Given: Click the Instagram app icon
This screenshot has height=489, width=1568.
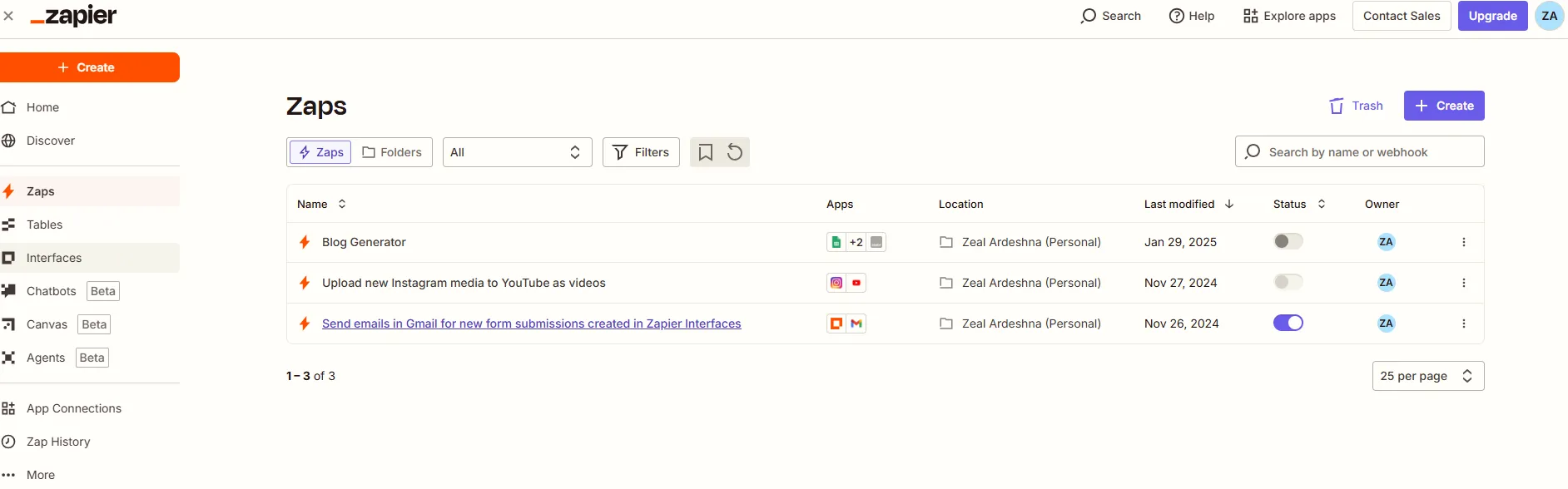Looking at the screenshot, I should click(836, 283).
